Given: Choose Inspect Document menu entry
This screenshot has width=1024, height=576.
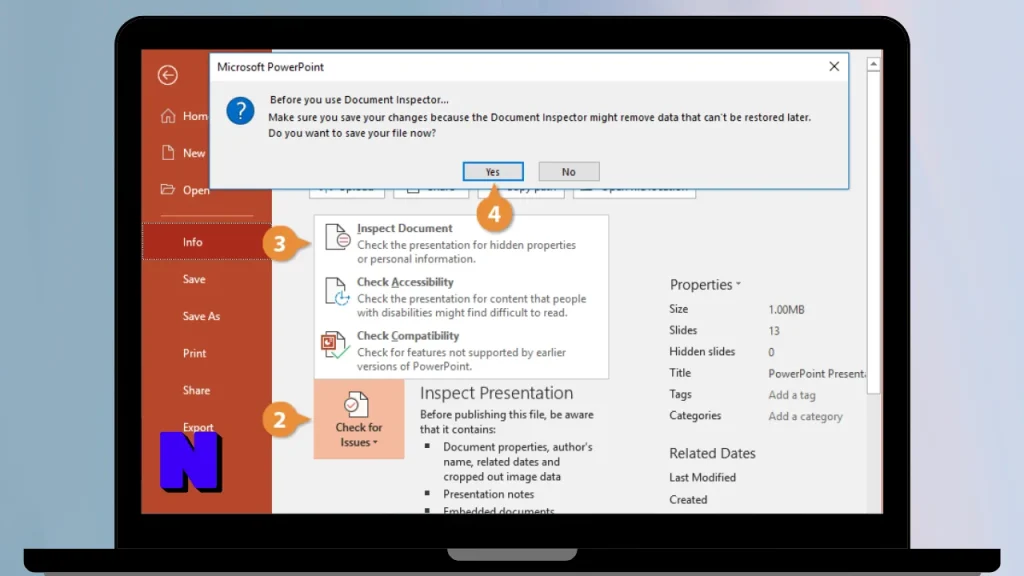Looking at the screenshot, I should pos(461,243).
